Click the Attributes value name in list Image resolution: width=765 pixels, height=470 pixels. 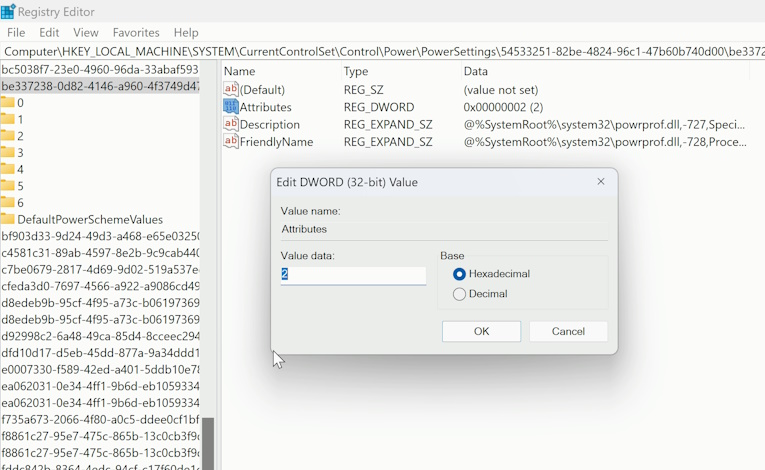coord(265,107)
